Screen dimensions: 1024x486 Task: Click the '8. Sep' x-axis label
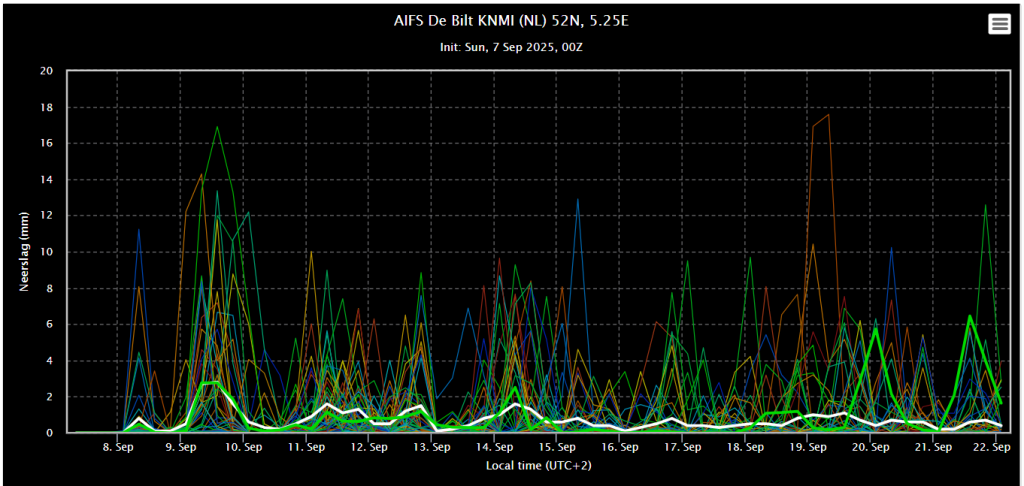(118, 447)
